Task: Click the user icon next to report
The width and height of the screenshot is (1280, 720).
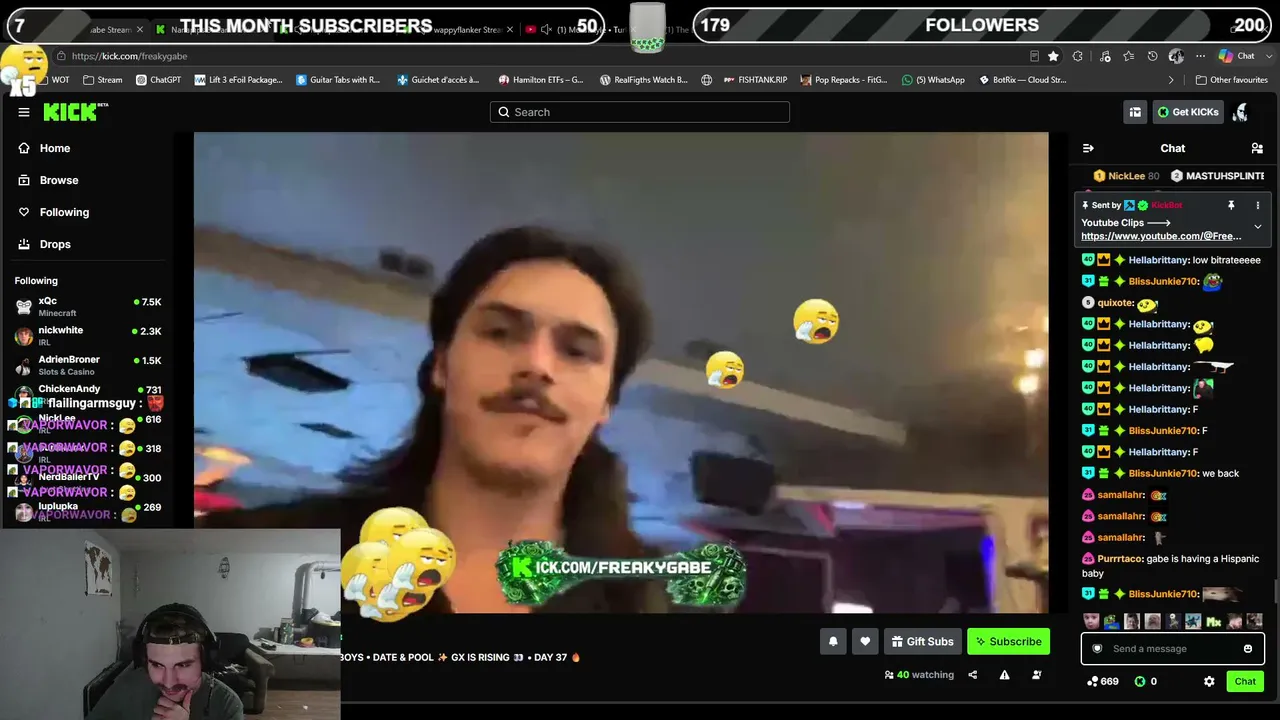Action: click(1036, 675)
